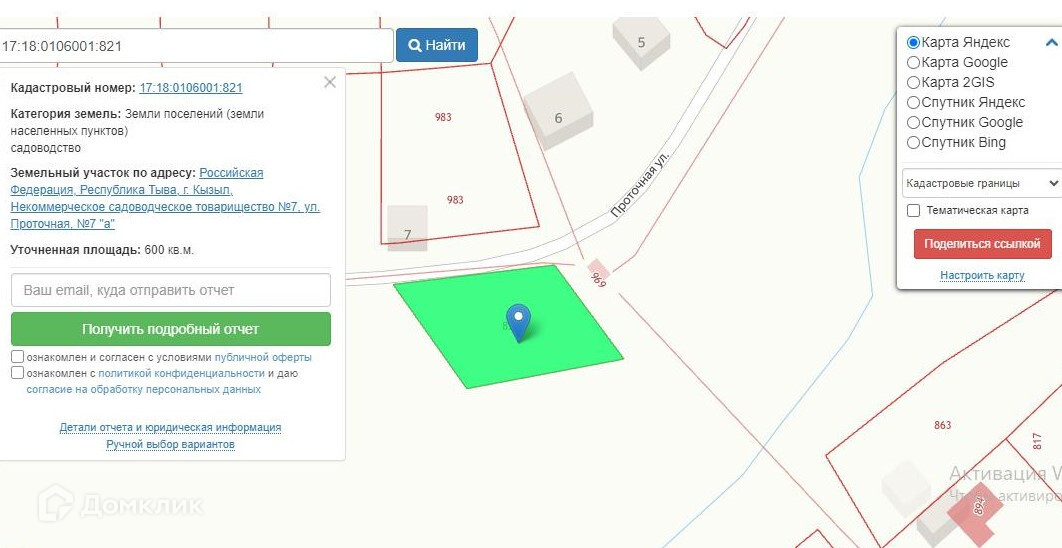The width and height of the screenshot is (1062, 548).
Task: Close the cadastral info panel
Action: 330,83
